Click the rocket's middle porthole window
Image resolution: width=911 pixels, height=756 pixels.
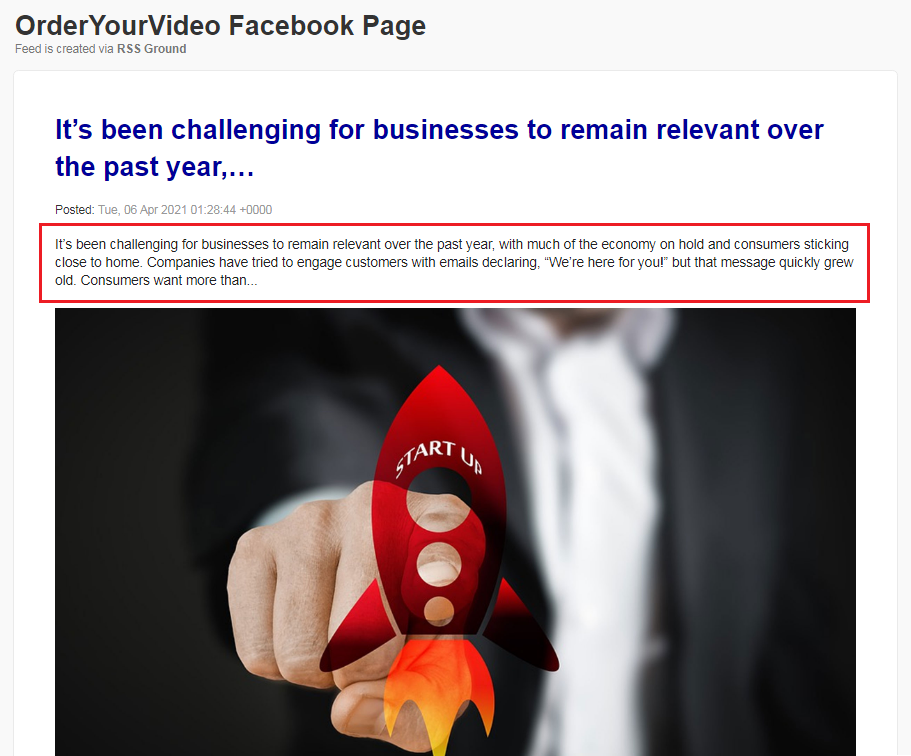[439, 564]
